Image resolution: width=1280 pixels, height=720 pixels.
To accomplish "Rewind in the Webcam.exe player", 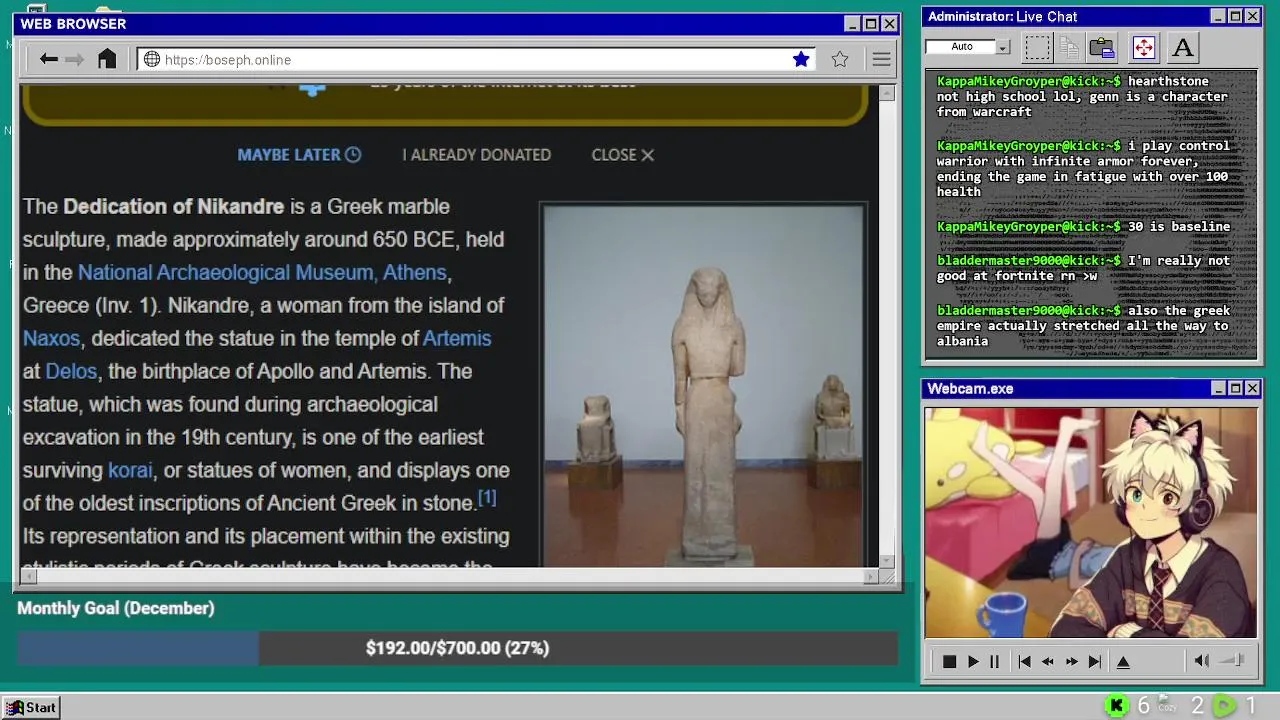I will pyautogui.click(x=1048, y=661).
